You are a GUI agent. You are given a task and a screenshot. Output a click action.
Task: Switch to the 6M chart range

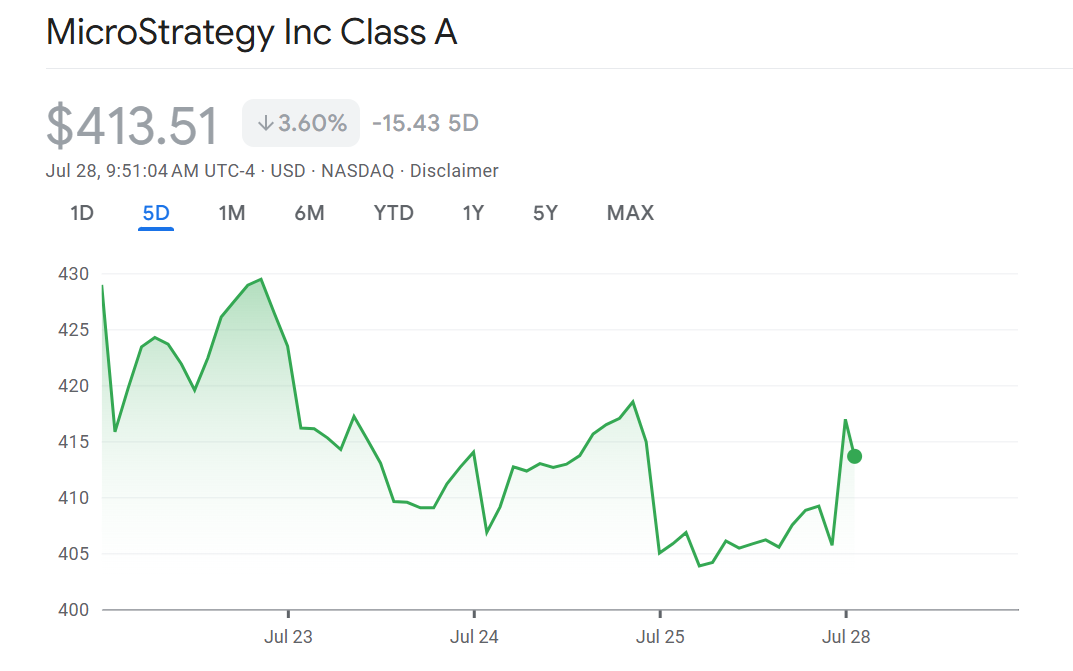pyautogui.click(x=309, y=213)
